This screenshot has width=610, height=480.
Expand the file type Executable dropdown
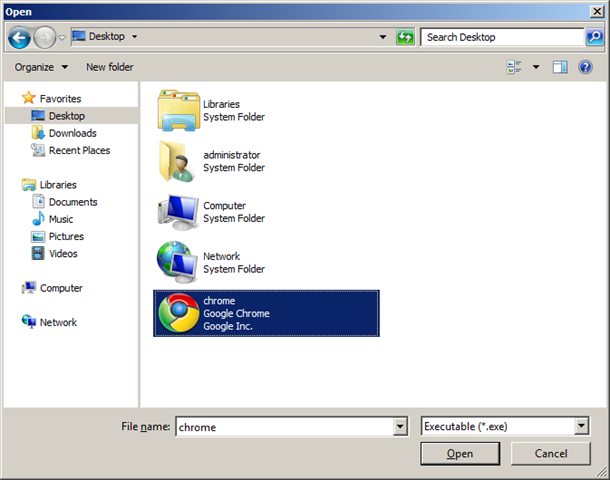(581, 427)
